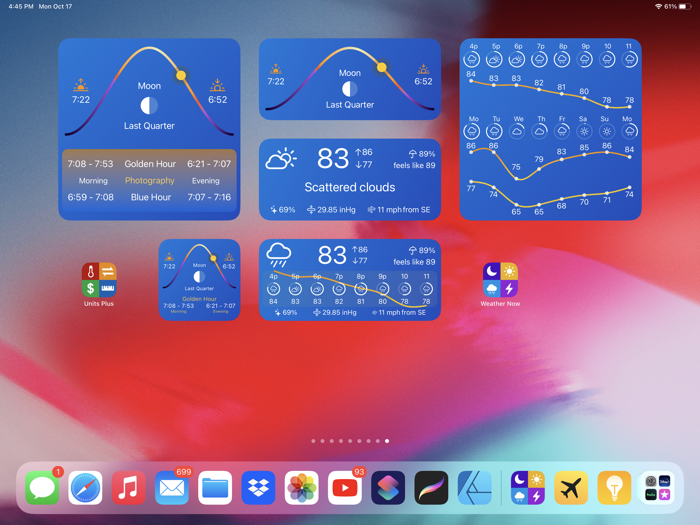Screen dimensions: 700x525
Task: Tap sunrise icon above 7:22 in large widget
Action: [80, 85]
